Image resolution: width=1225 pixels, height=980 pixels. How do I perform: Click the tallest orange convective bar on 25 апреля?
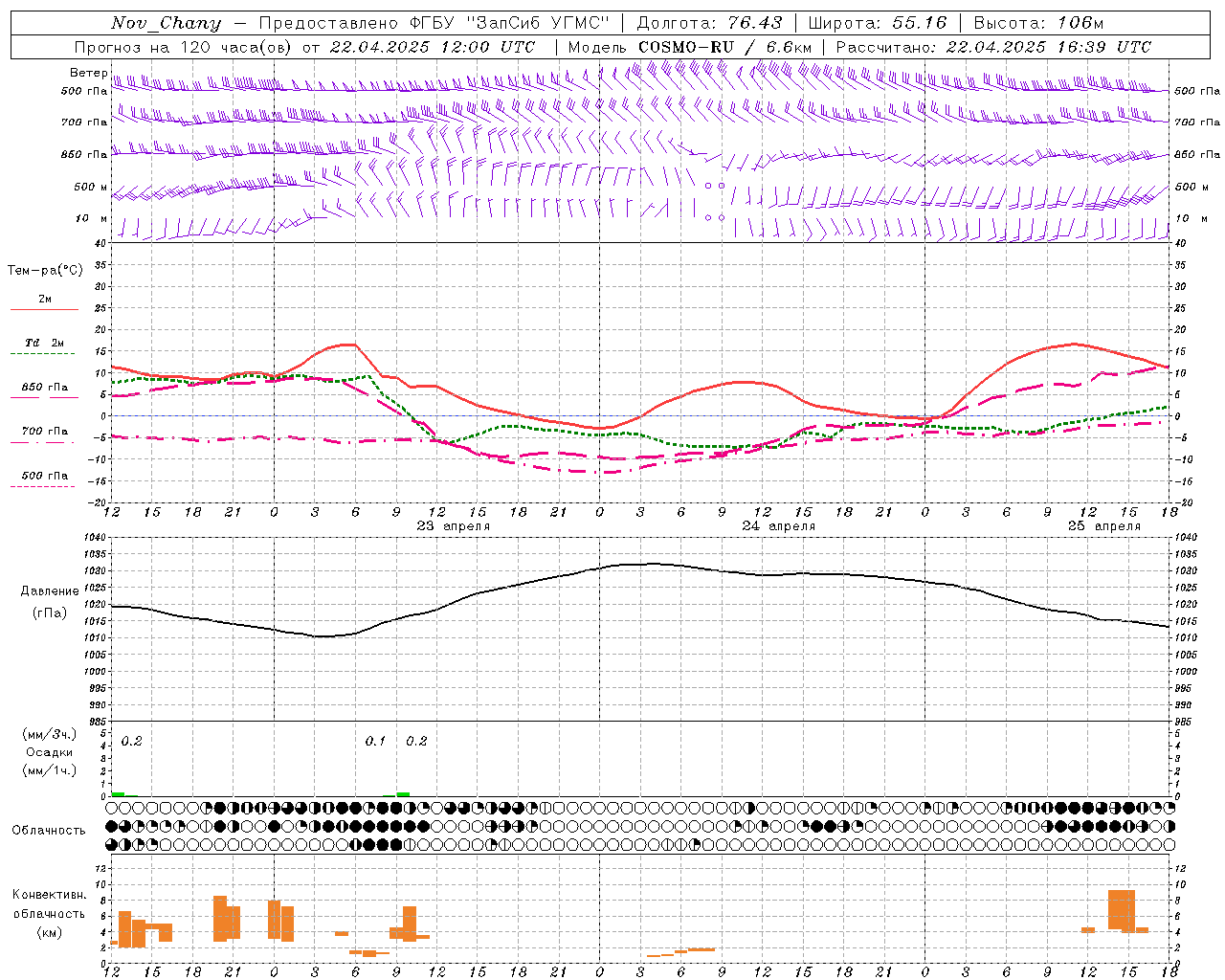(x=1122, y=910)
